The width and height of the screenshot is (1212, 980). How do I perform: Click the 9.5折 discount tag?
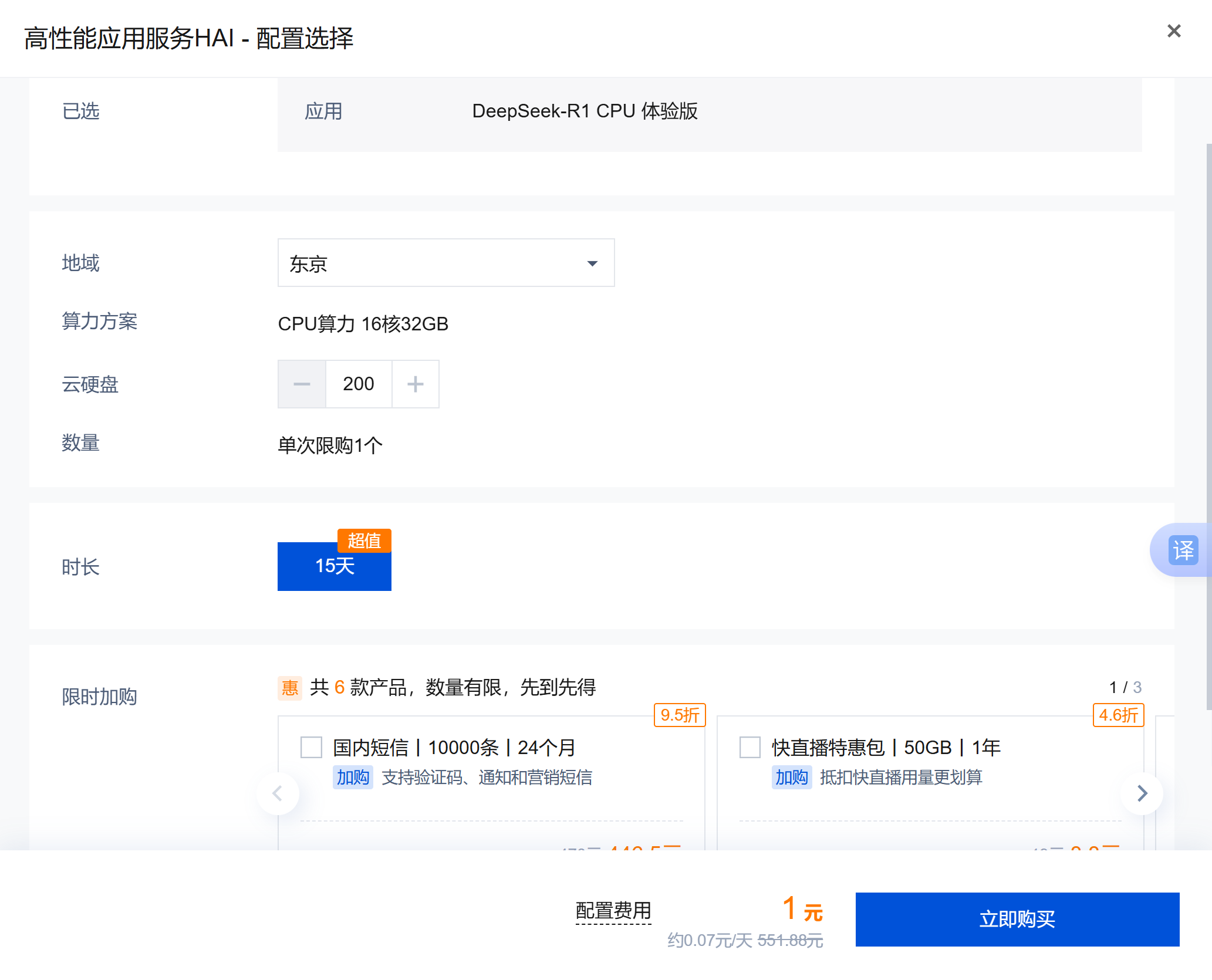tap(679, 715)
